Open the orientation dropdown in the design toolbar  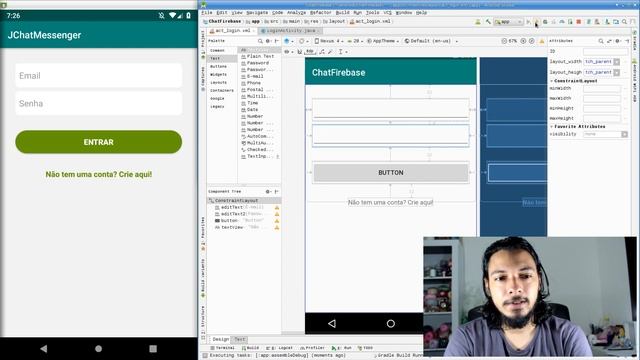[303, 41]
